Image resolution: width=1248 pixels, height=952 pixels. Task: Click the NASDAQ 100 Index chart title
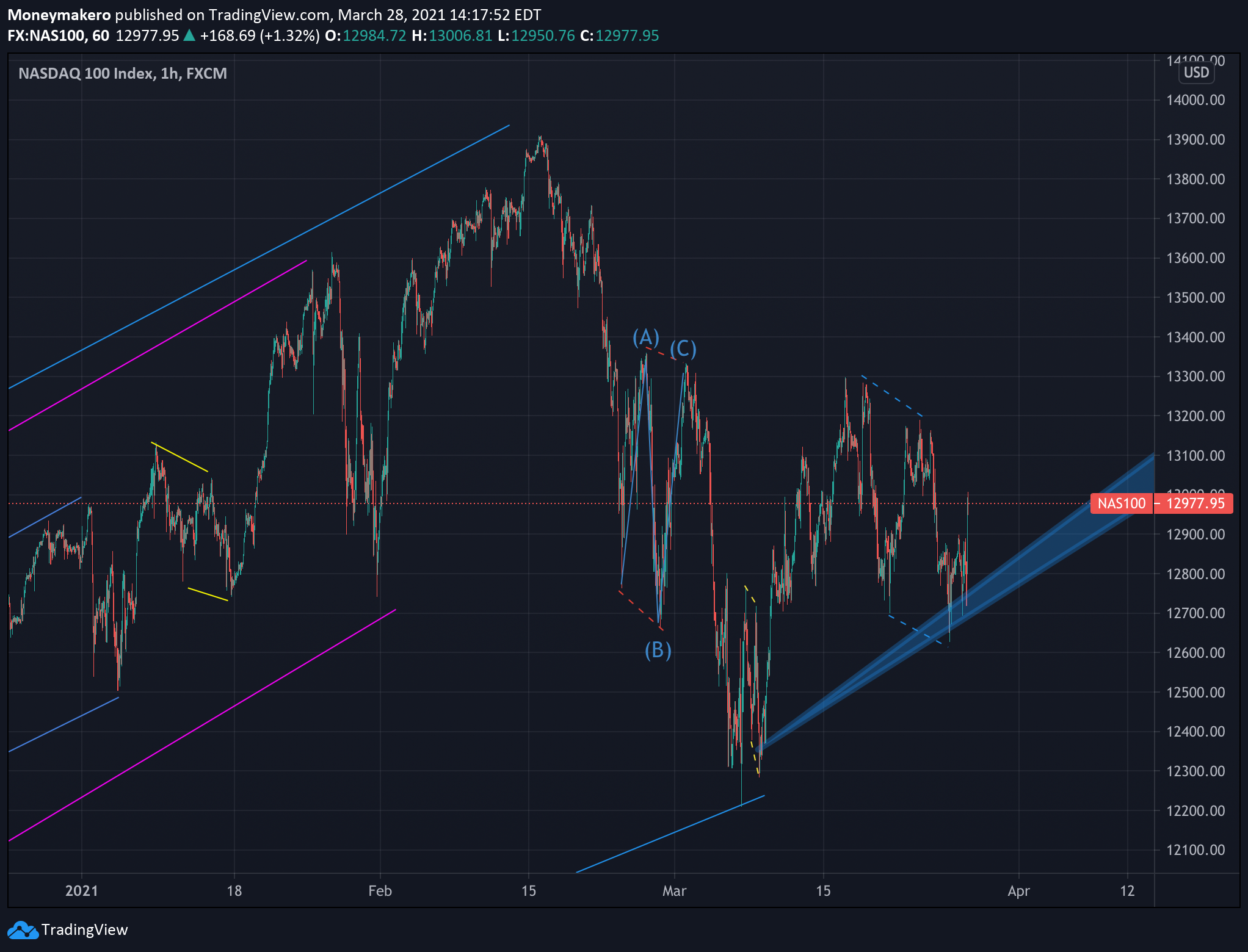(x=123, y=73)
